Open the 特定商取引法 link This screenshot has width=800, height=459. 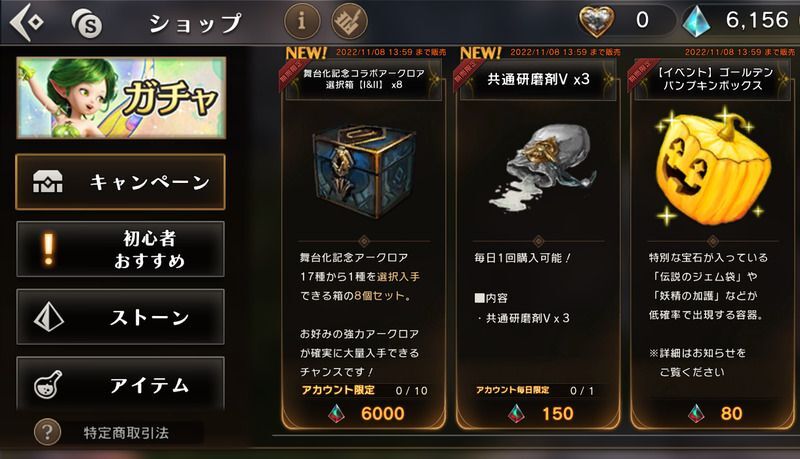tap(126, 433)
